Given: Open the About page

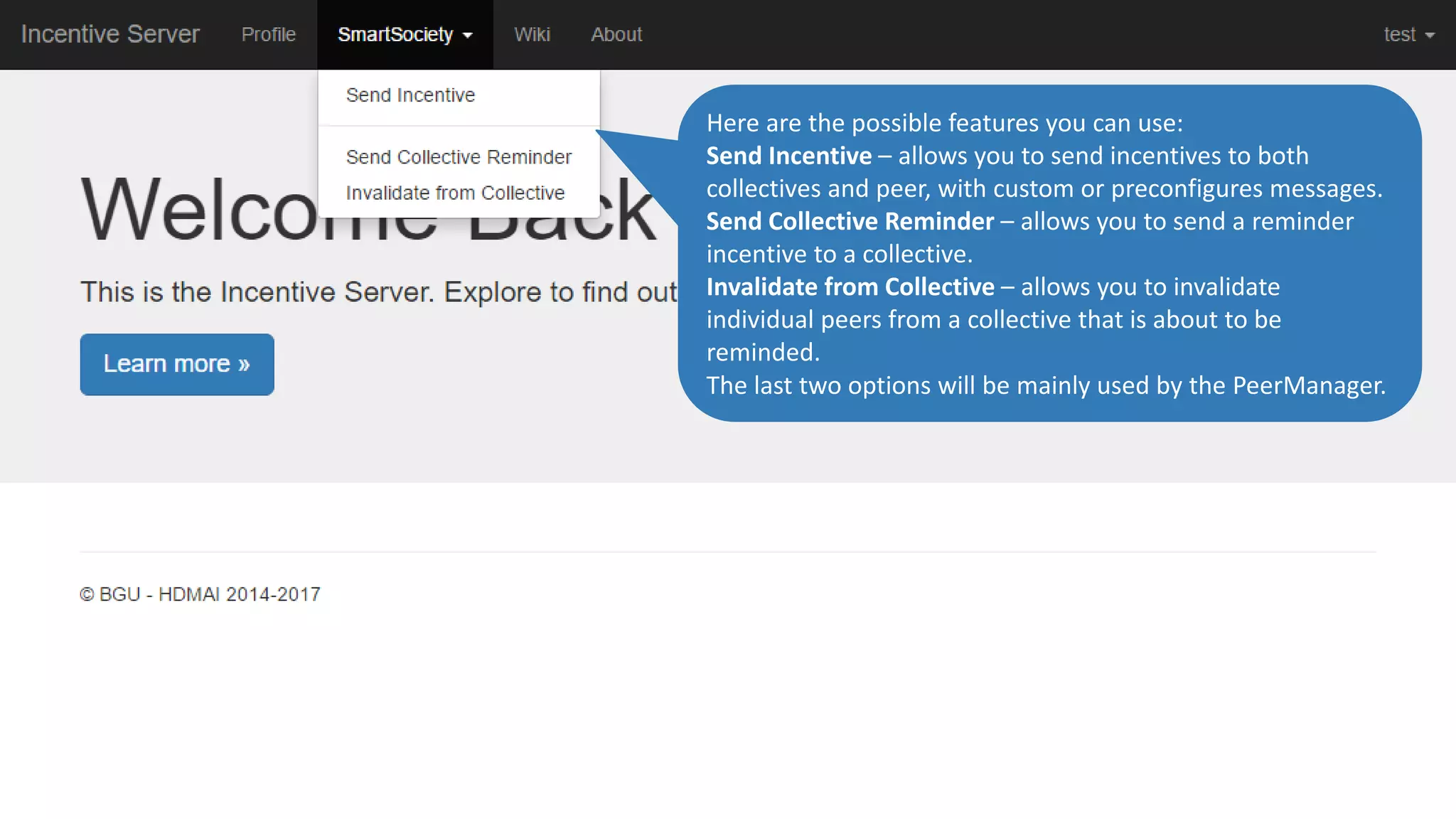Looking at the screenshot, I should coord(616,34).
